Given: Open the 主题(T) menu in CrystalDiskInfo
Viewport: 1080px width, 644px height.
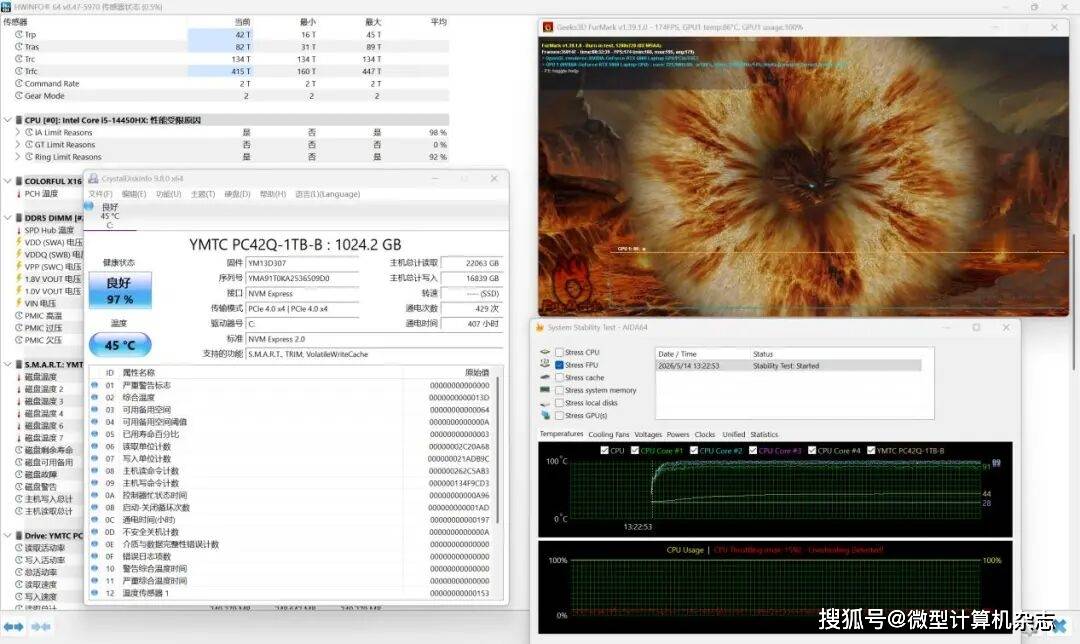Looking at the screenshot, I should 202,194.
